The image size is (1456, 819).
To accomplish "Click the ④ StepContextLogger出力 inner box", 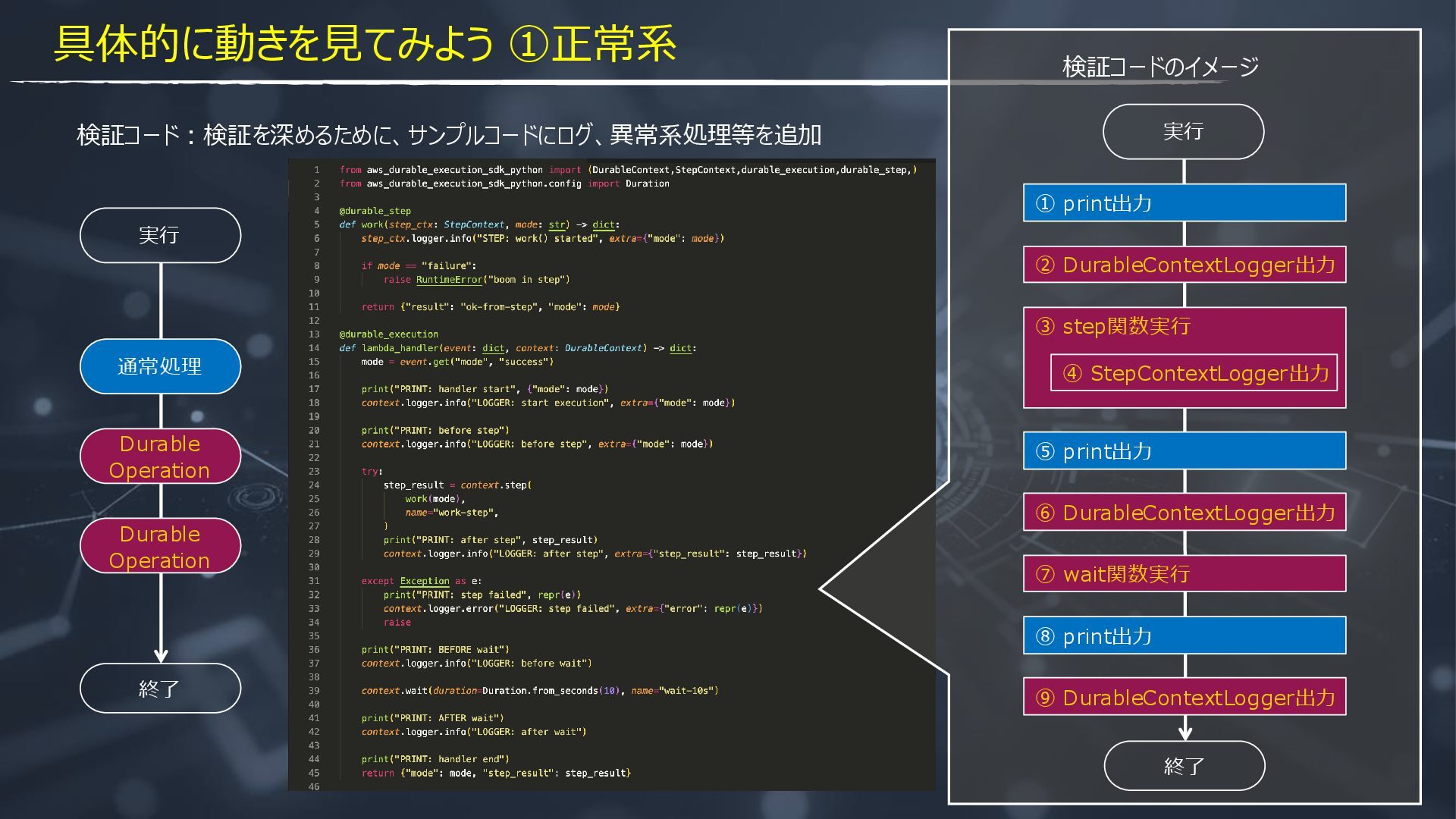I will tap(1194, 373).
